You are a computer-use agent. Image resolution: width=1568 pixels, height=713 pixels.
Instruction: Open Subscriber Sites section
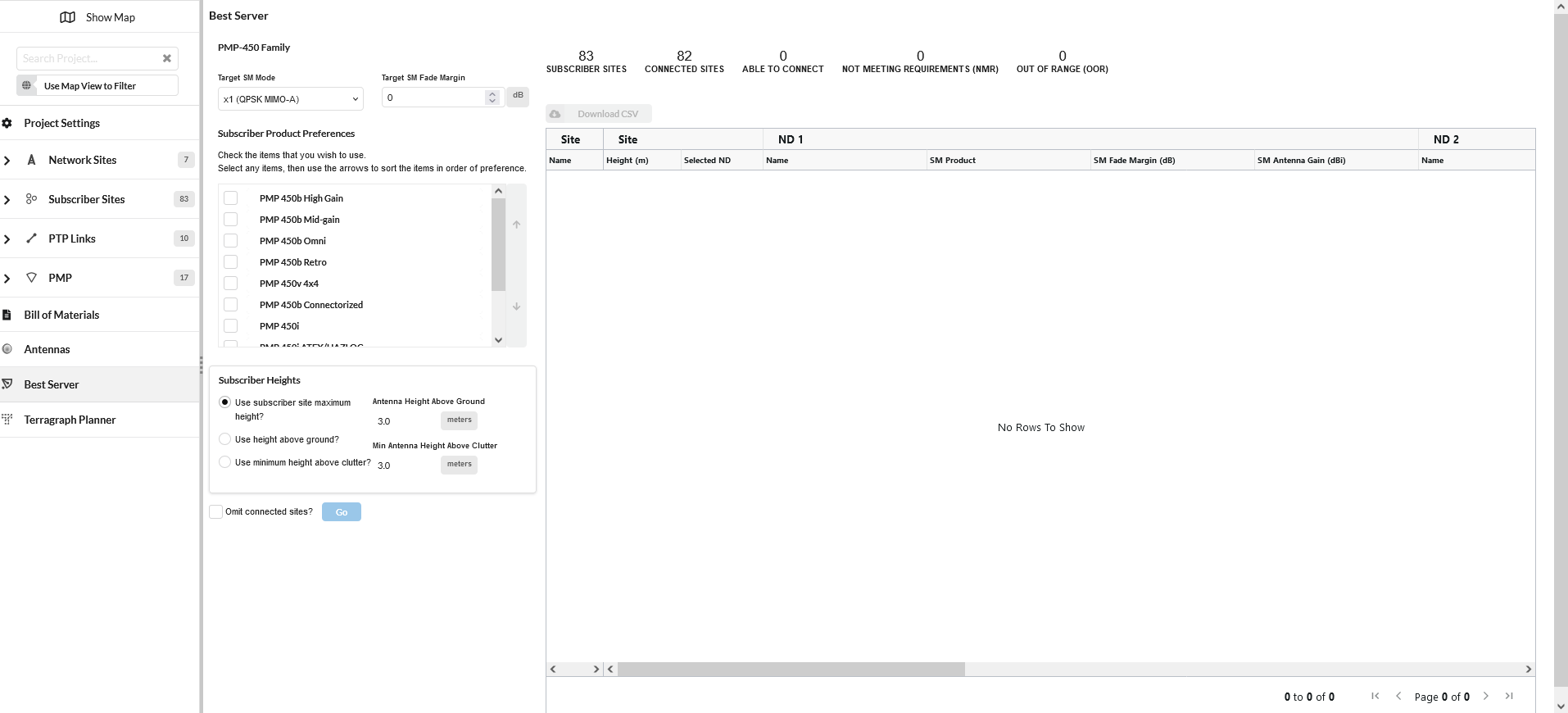point(87,199)
